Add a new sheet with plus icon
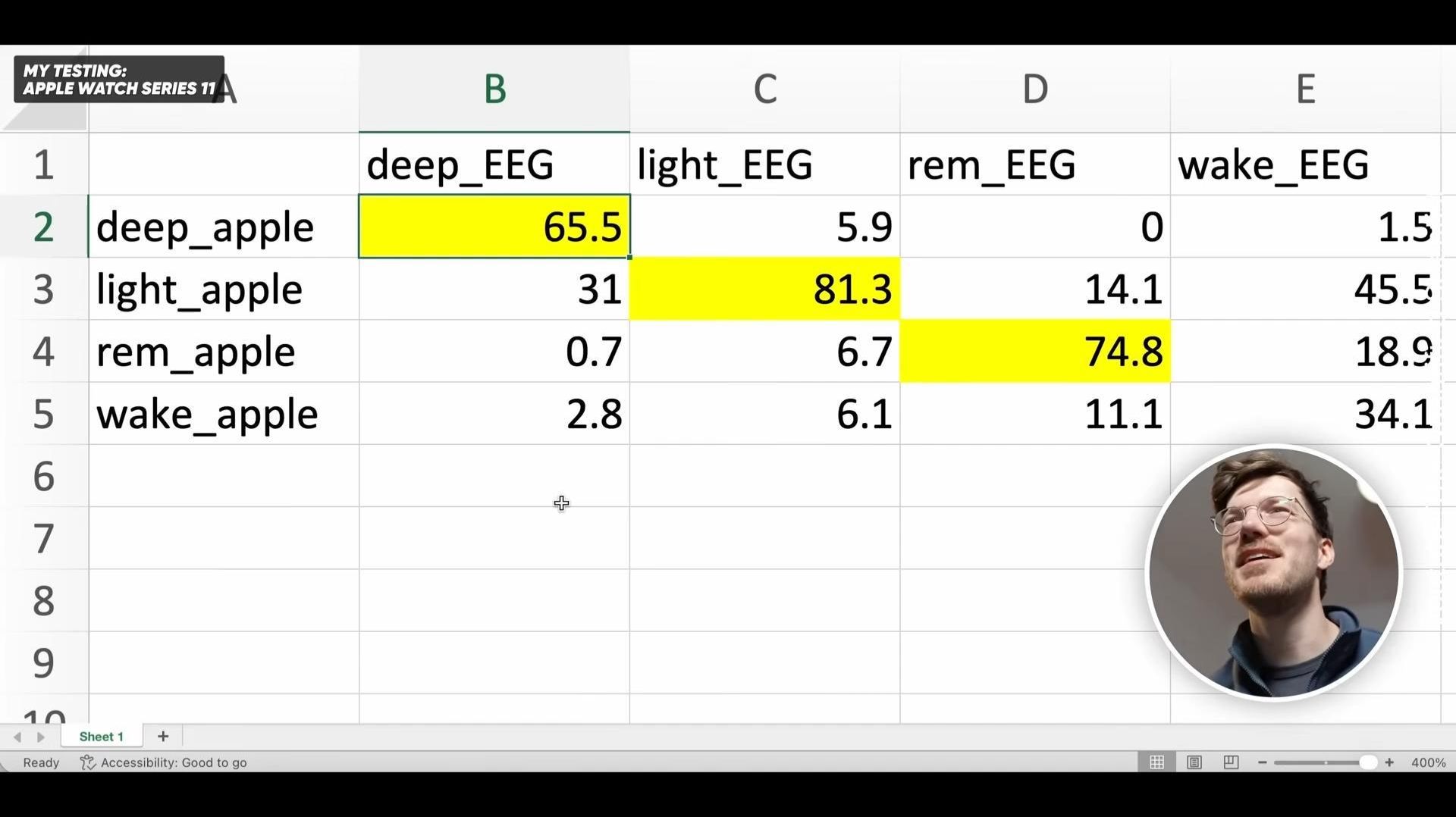 point(163,736)
